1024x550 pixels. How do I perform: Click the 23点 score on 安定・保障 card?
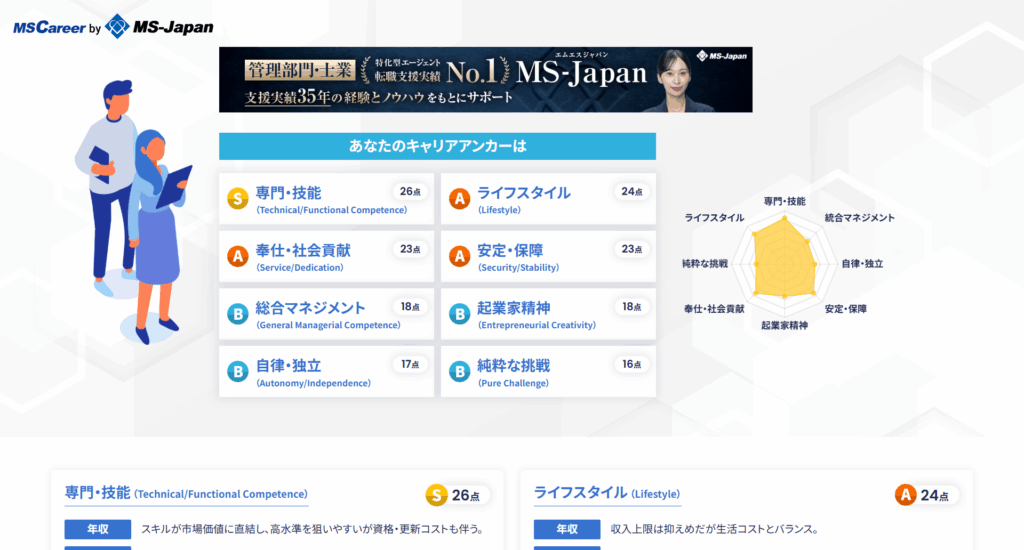[632, 249]
